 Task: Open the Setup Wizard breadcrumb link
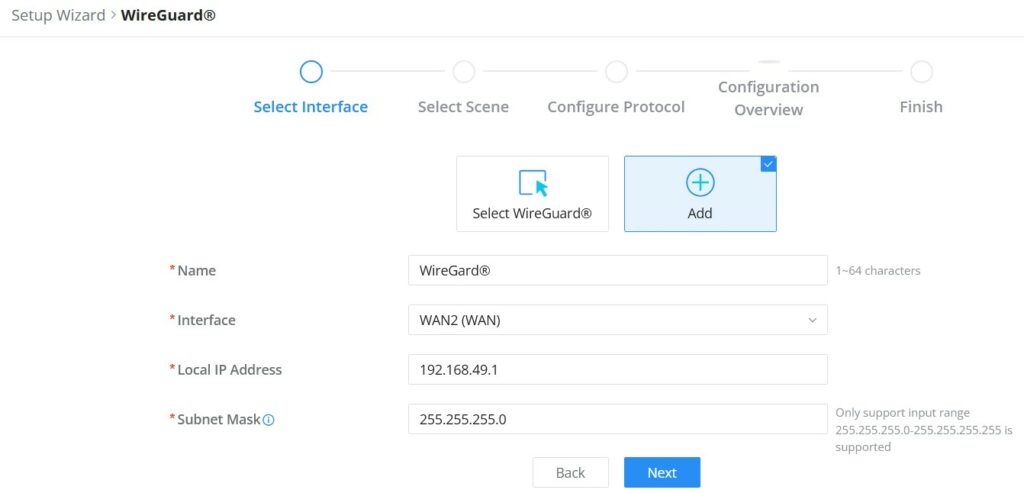(58, 15)
